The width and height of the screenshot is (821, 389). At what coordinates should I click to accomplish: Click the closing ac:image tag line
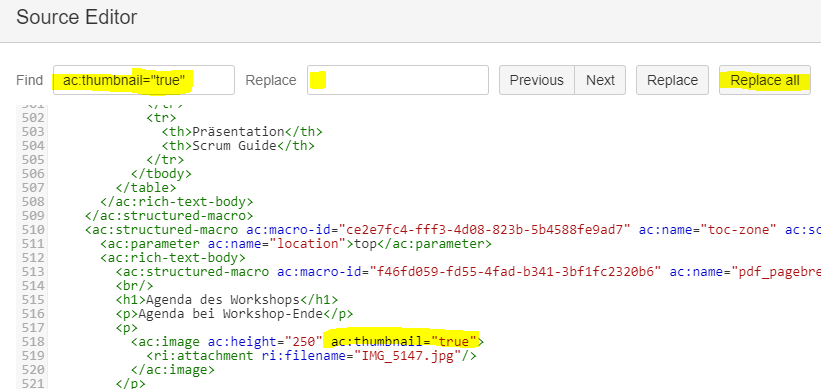click(x=173, y=370)
